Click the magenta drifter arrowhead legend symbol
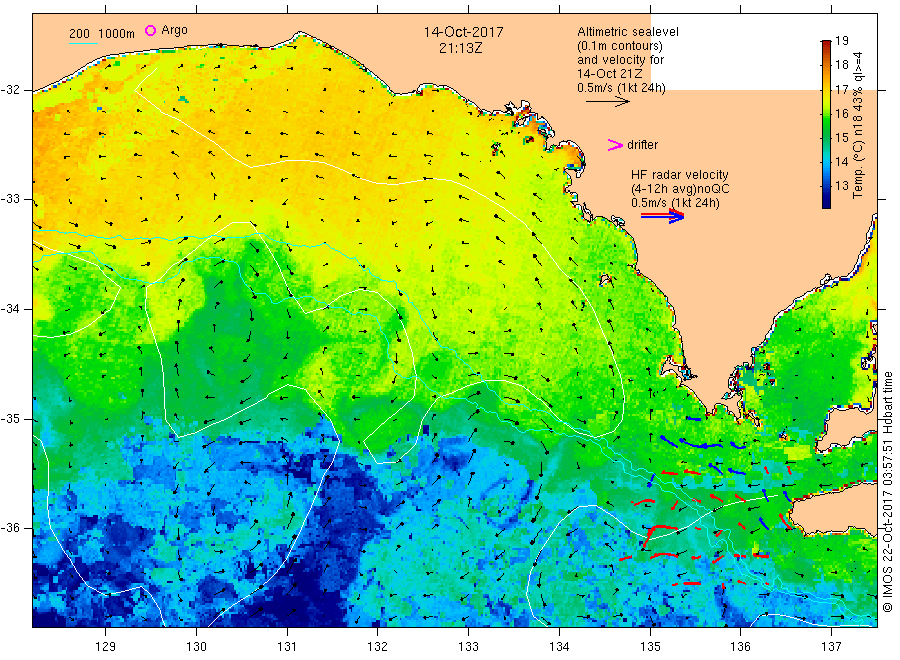This screenshot has height=660, width=900. (615, 145)
